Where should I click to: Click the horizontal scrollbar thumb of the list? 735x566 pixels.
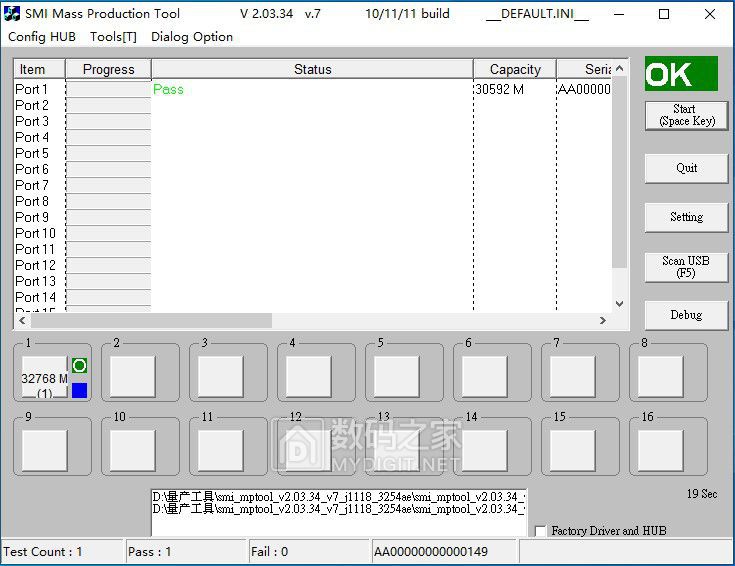point(151,320)
